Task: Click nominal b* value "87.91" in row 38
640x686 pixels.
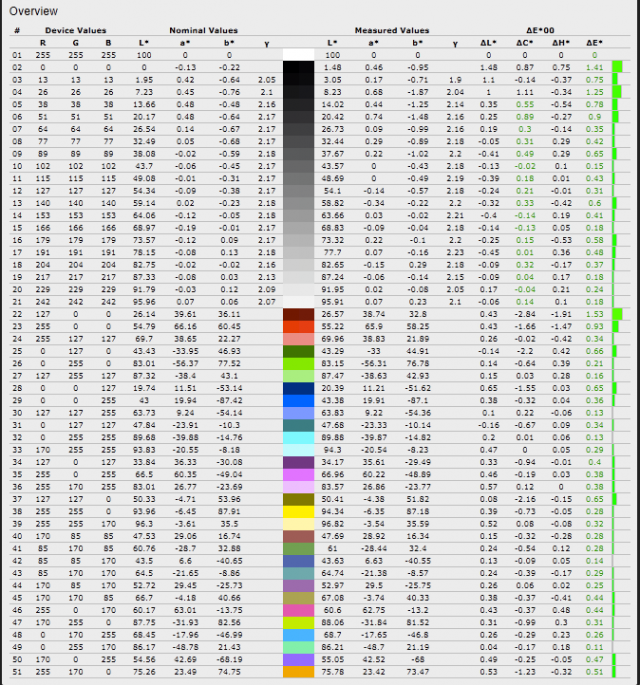Action: (x=229, y=511)
